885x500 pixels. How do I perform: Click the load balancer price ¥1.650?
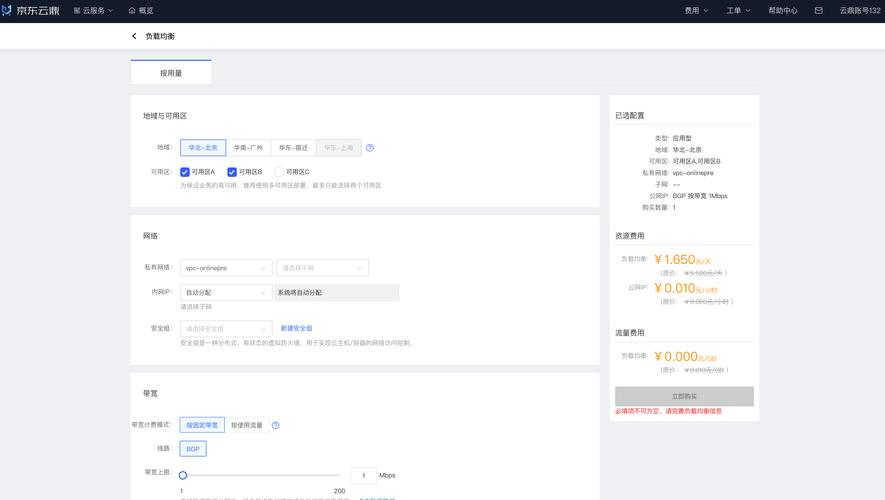pyautogui.click(x=682, y=260)
